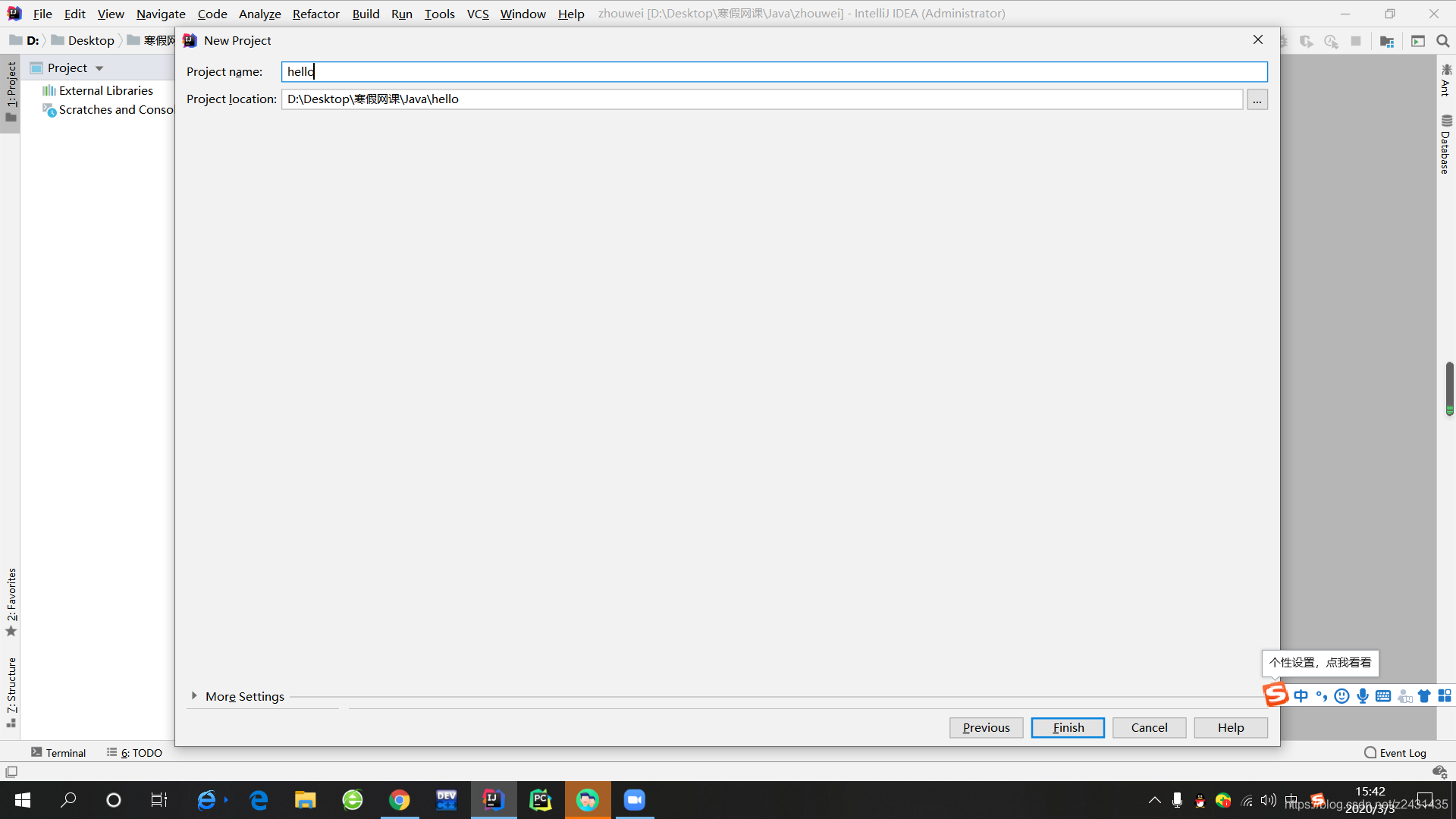Click the PyCharm taskbar icon
This screenshot has width=1456, height=819.
tap(540, 799)
